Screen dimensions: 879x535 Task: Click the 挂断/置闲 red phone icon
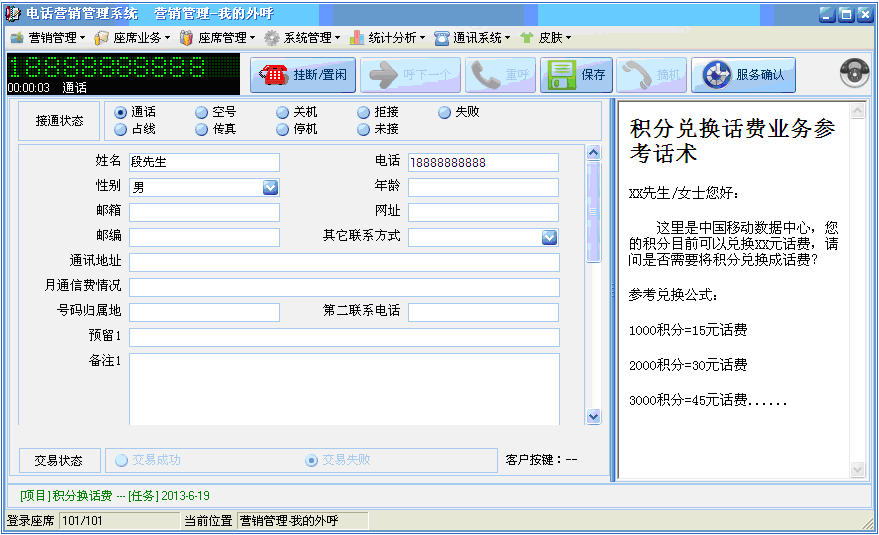coord(273,75)
